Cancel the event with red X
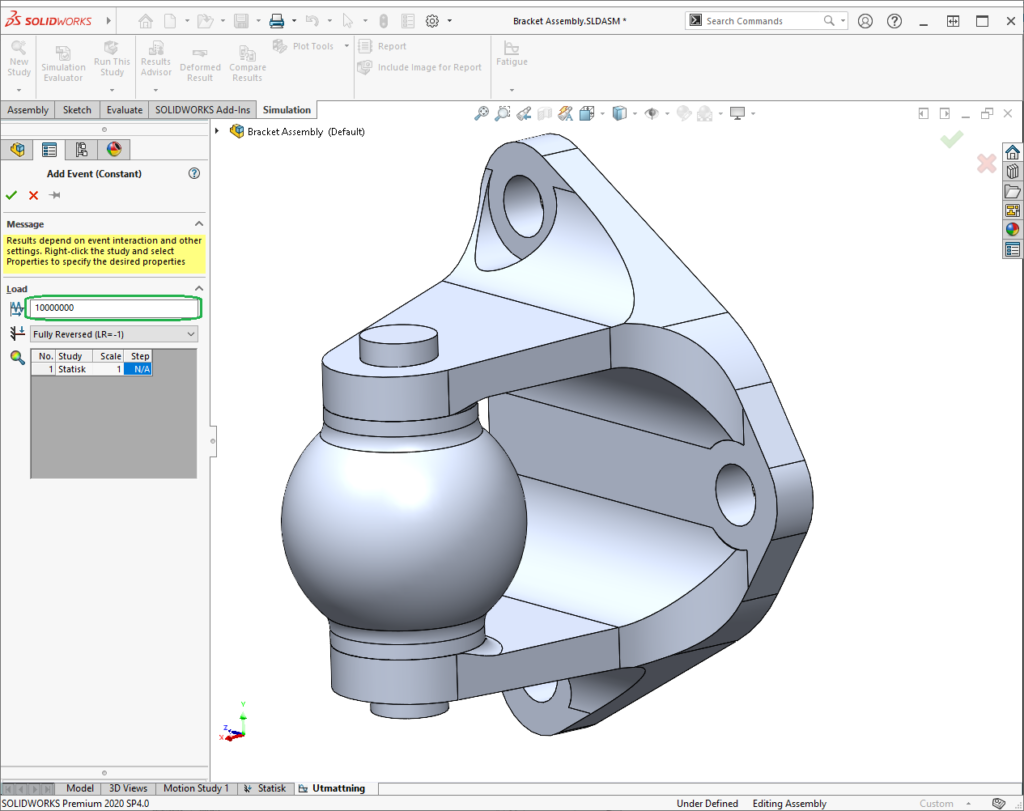Image resolution: width=1024 pixels, height=811 pixels. 34,195
